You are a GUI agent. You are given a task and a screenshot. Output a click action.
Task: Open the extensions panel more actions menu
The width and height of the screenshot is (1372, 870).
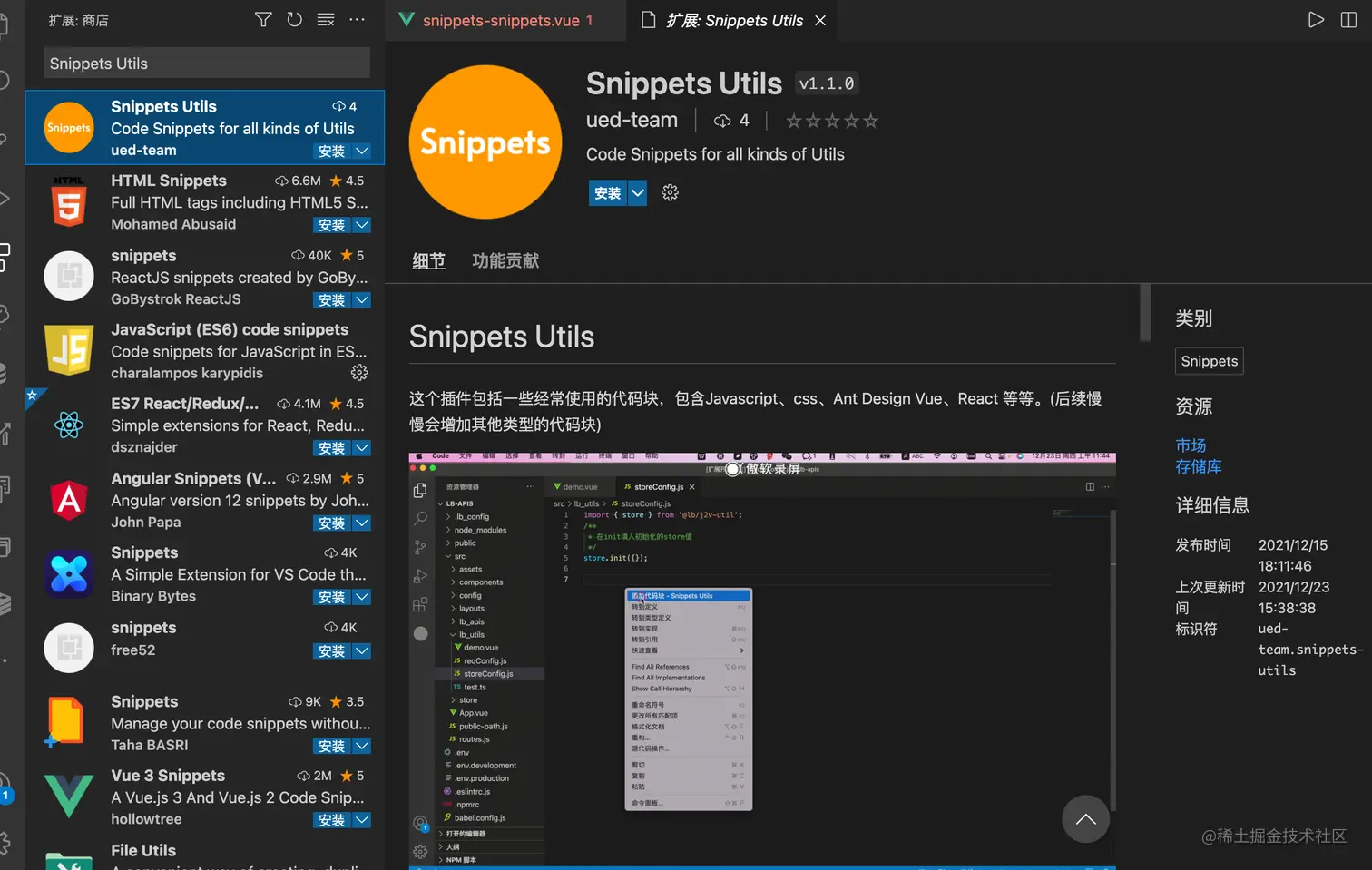[x=358, y=20]
